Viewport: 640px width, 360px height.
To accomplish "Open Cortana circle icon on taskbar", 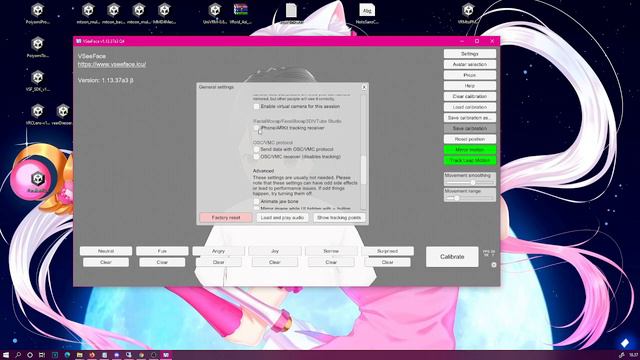I will click(x=30, y=355).
